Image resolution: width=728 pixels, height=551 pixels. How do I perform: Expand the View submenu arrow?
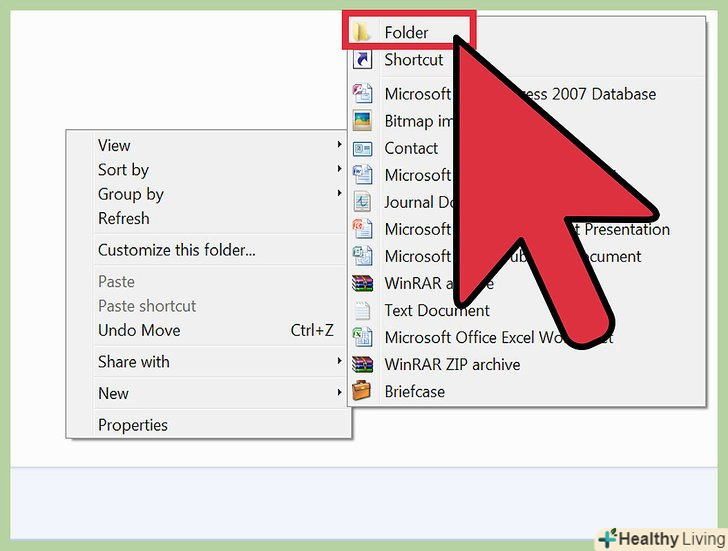point(339,145)
